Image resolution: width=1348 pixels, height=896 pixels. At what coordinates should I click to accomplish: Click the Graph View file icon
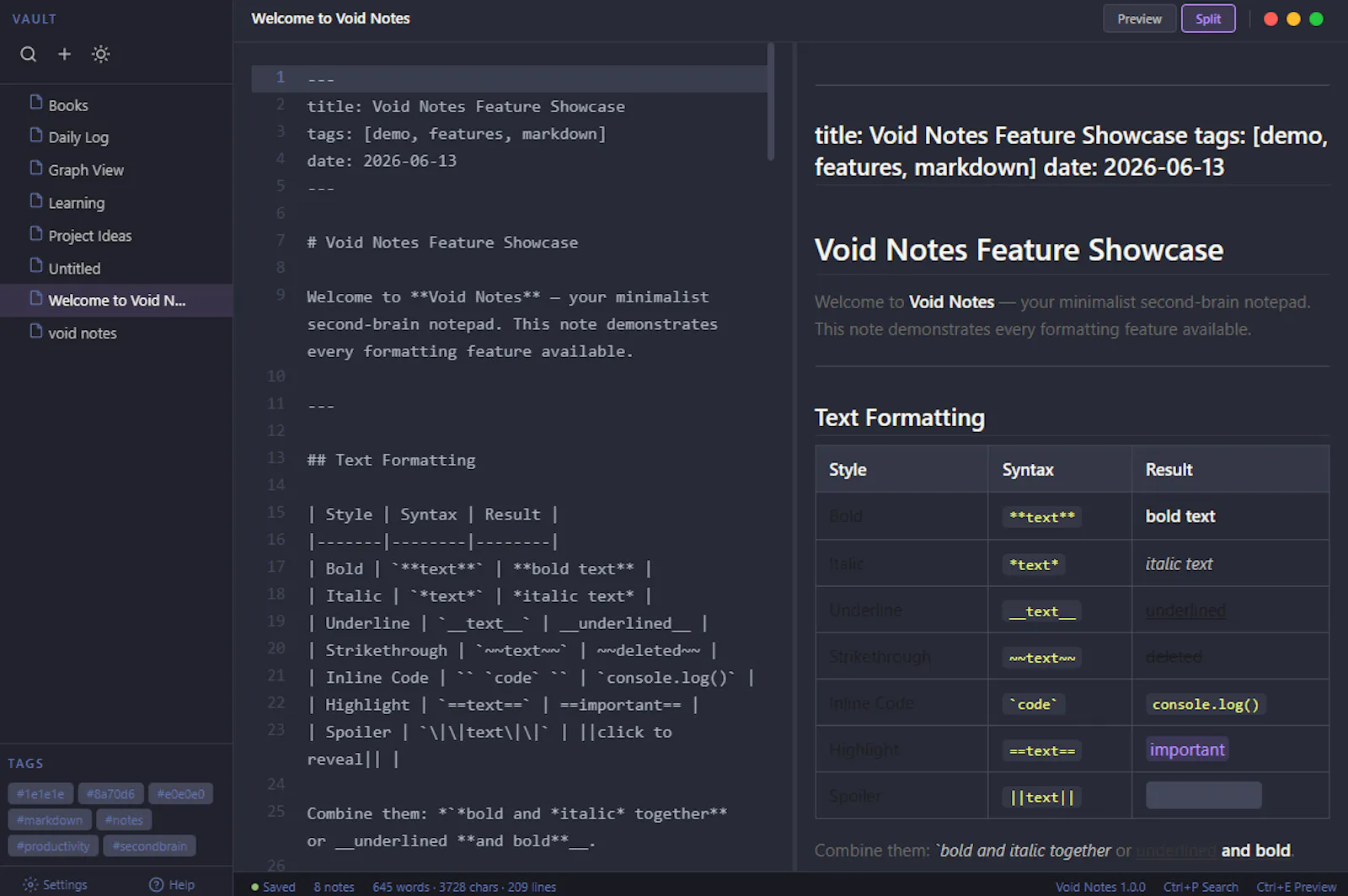(36, 168)
